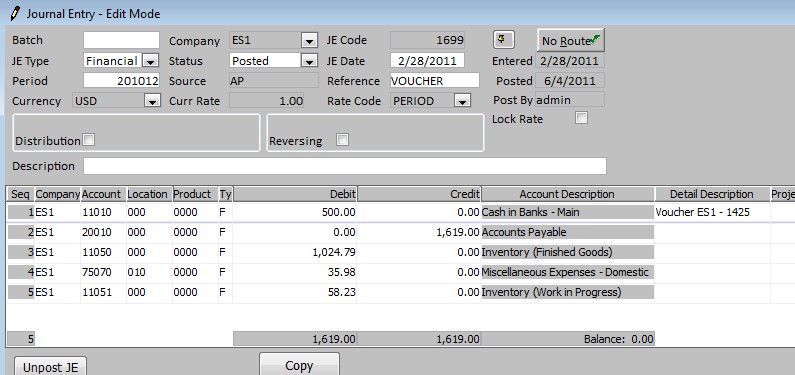795x375 pixels.
Task: Click the Detail Description column header
Action: click(712, 194)
